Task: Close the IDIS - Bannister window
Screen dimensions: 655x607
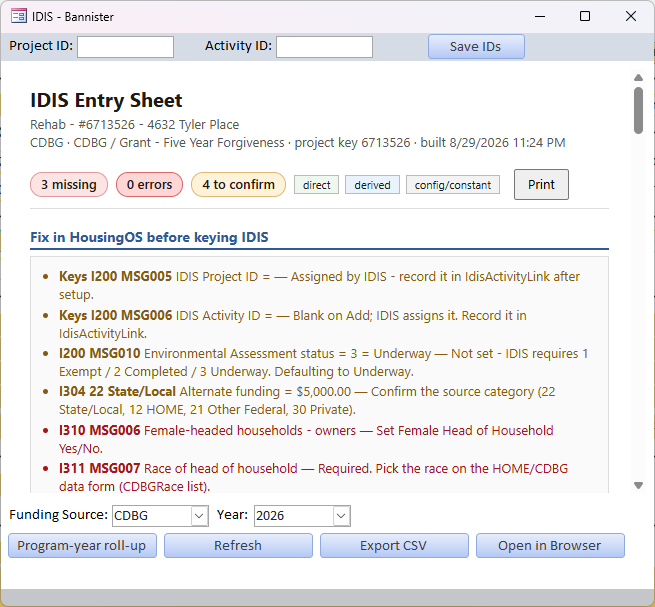Action: point(631,16)
